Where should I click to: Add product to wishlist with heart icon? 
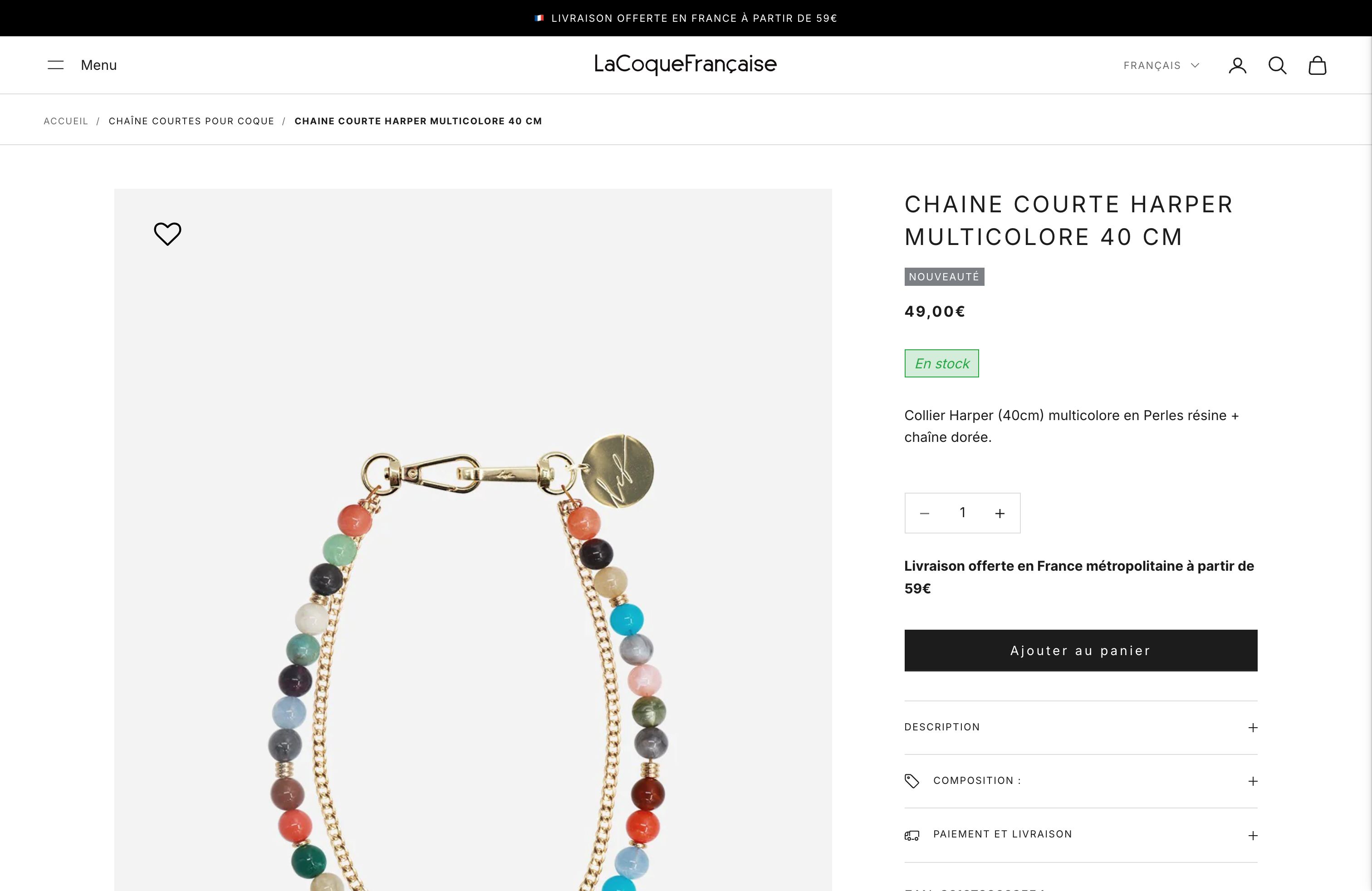pyautogui.click(x=168, y=234)
